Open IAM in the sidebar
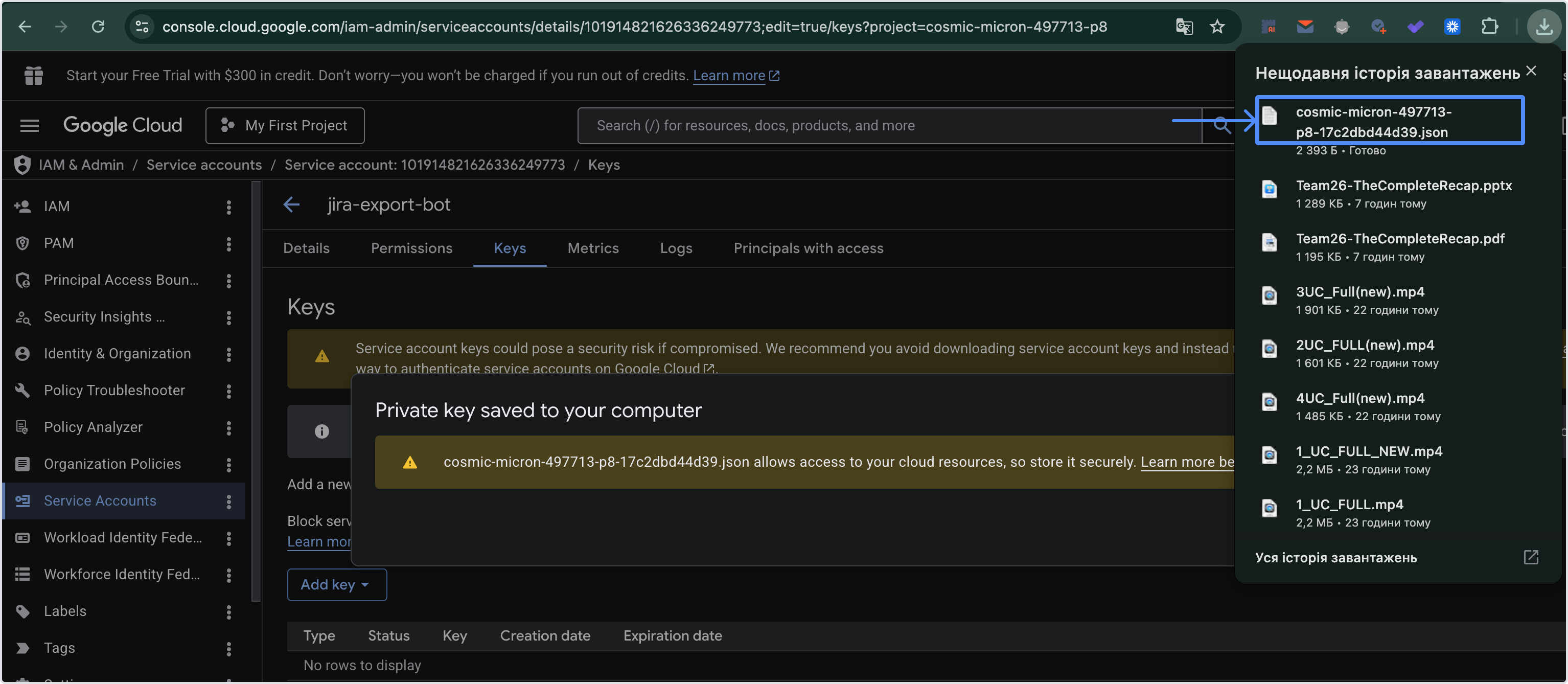1568x684 pixels. 57,206
